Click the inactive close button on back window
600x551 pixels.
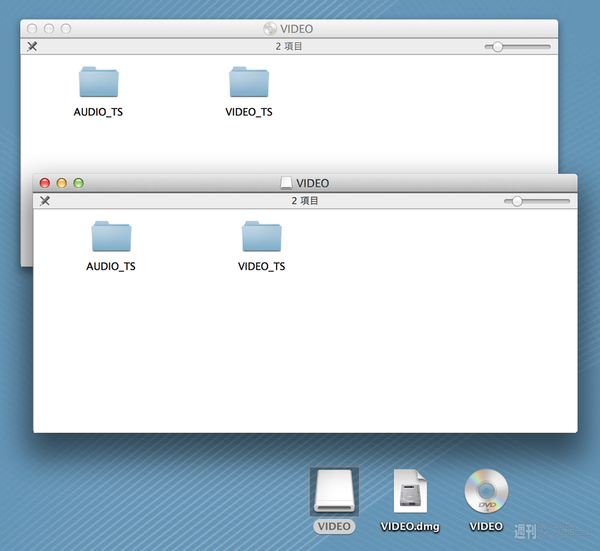[x=32, y=29]
